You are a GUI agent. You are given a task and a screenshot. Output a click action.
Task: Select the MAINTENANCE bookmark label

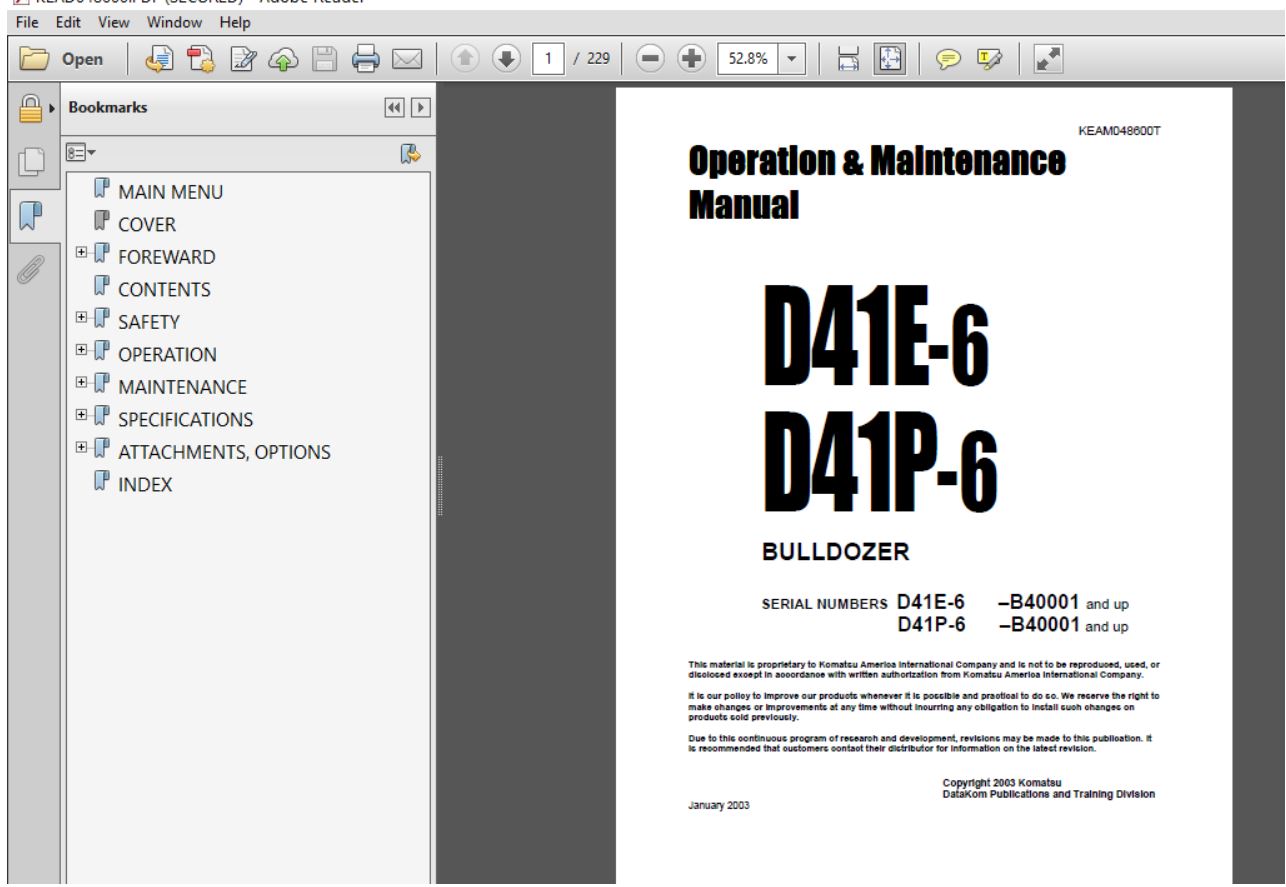tap(183, 387)
